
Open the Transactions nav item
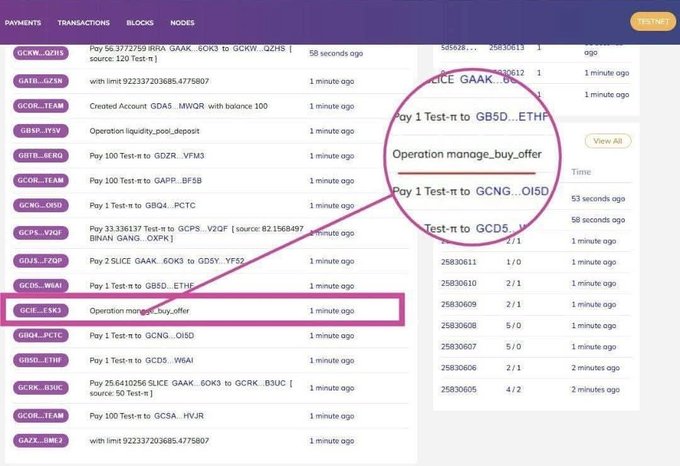[84, 23]
